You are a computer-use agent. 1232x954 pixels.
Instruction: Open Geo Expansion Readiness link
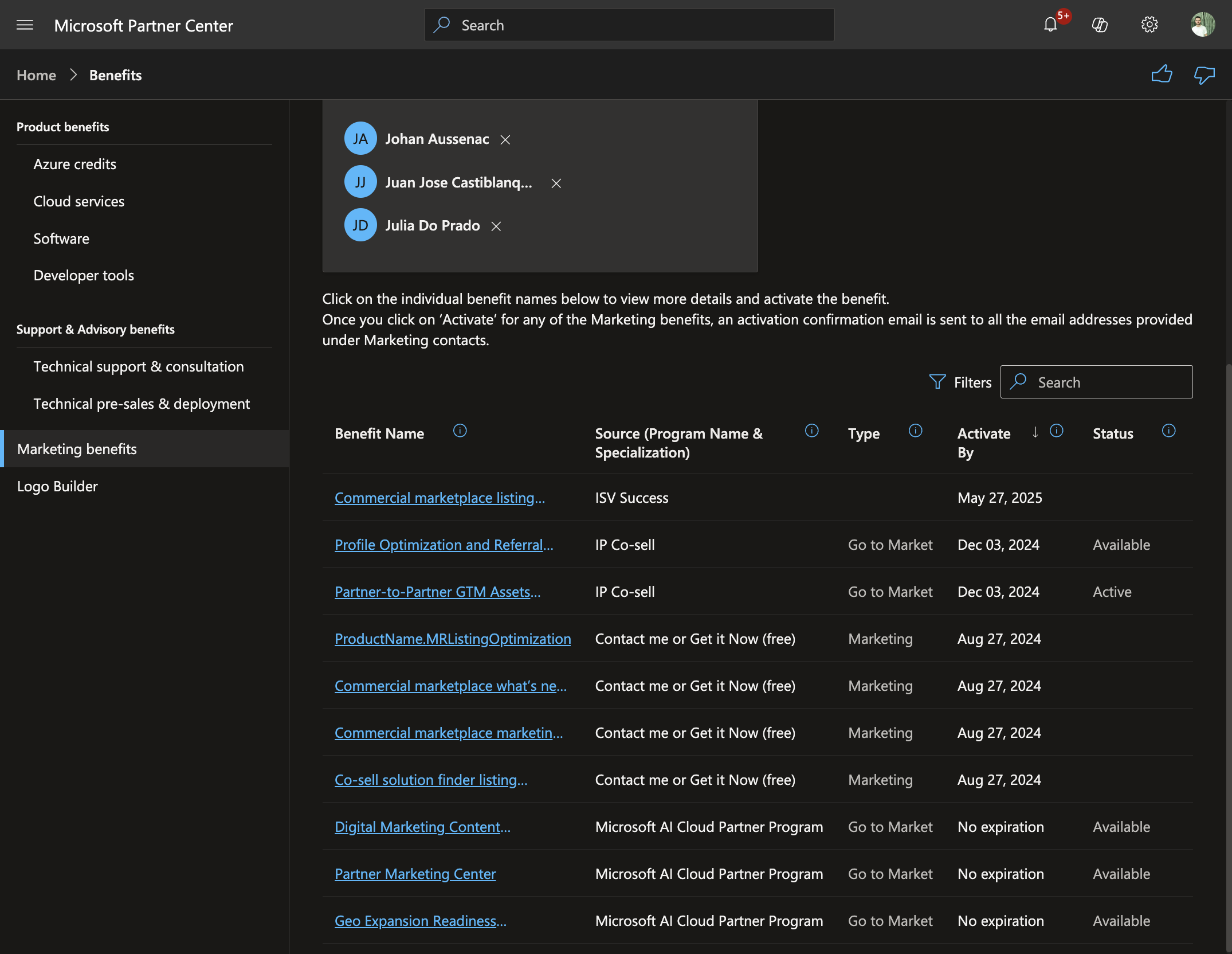coord(421,921)
